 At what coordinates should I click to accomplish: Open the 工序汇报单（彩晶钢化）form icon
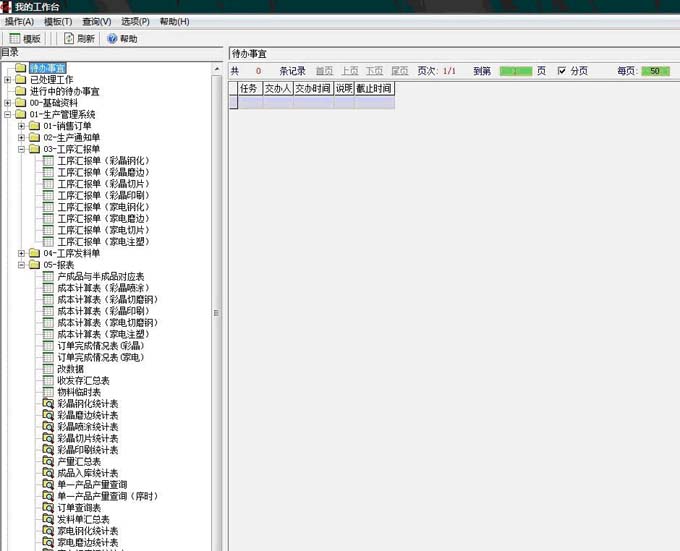pyautogui.click(x=48, y=161)
